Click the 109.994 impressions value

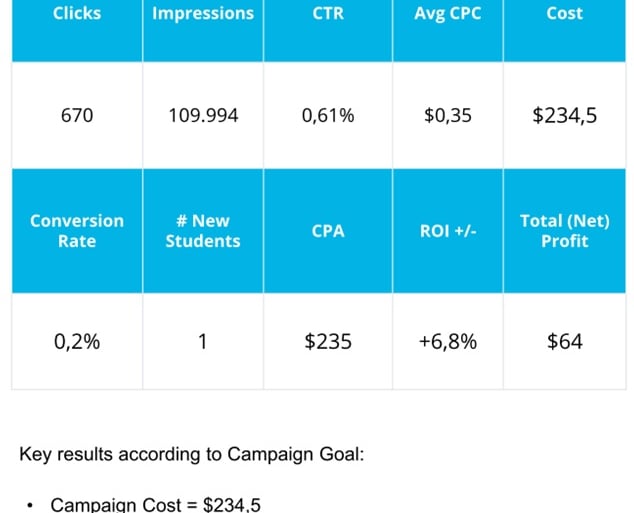tap(203, 115)
